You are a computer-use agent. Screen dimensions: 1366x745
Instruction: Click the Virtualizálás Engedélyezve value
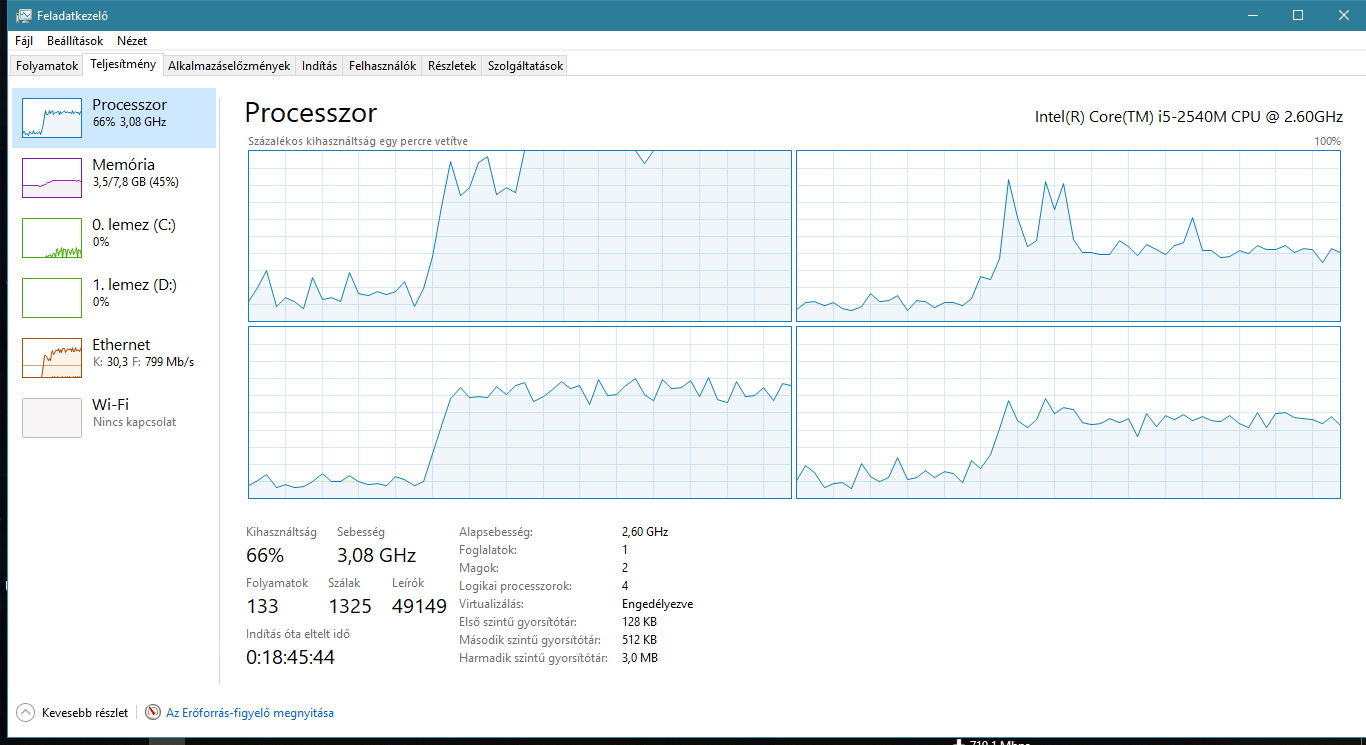click(x=657, y=604)
